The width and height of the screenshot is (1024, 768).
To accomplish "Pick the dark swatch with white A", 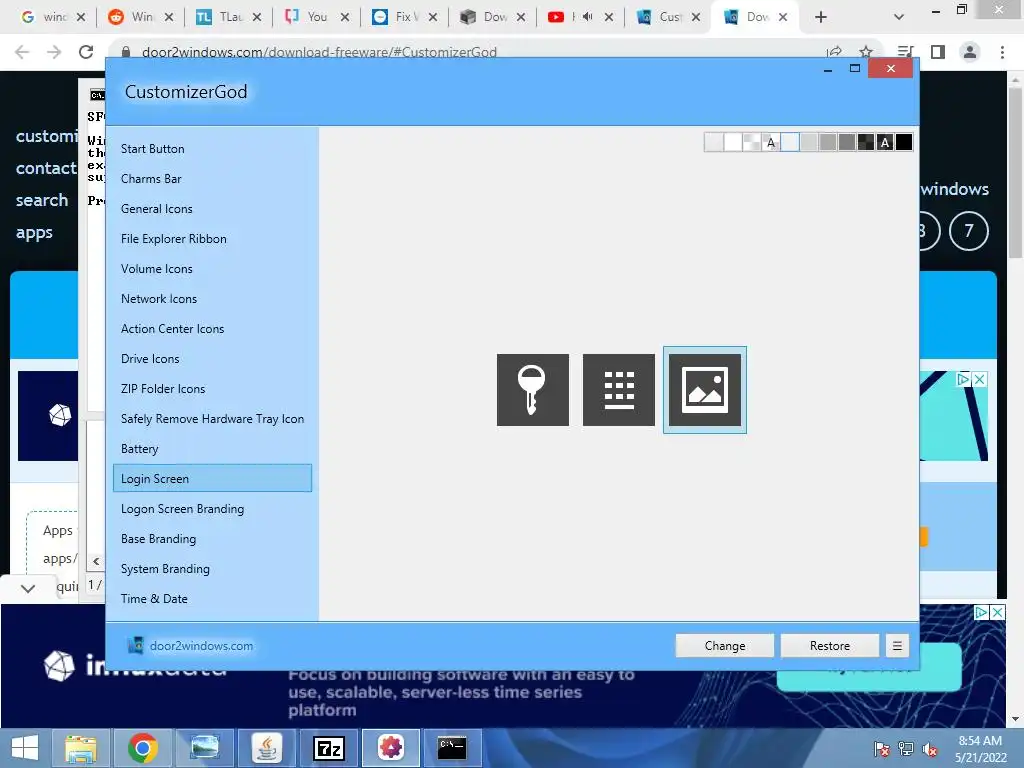I will coord(885,142).
